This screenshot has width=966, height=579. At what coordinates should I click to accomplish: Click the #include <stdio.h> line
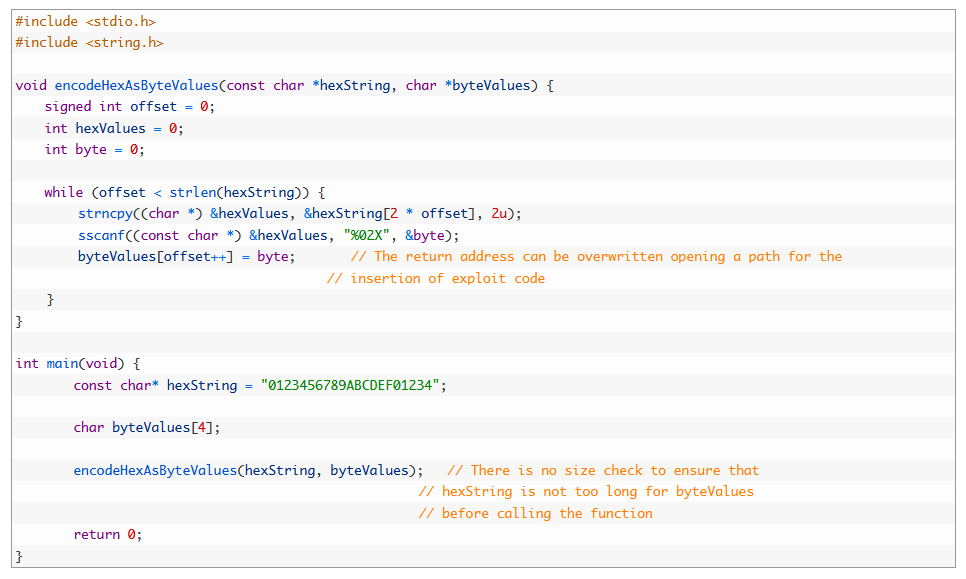[86, 21]
